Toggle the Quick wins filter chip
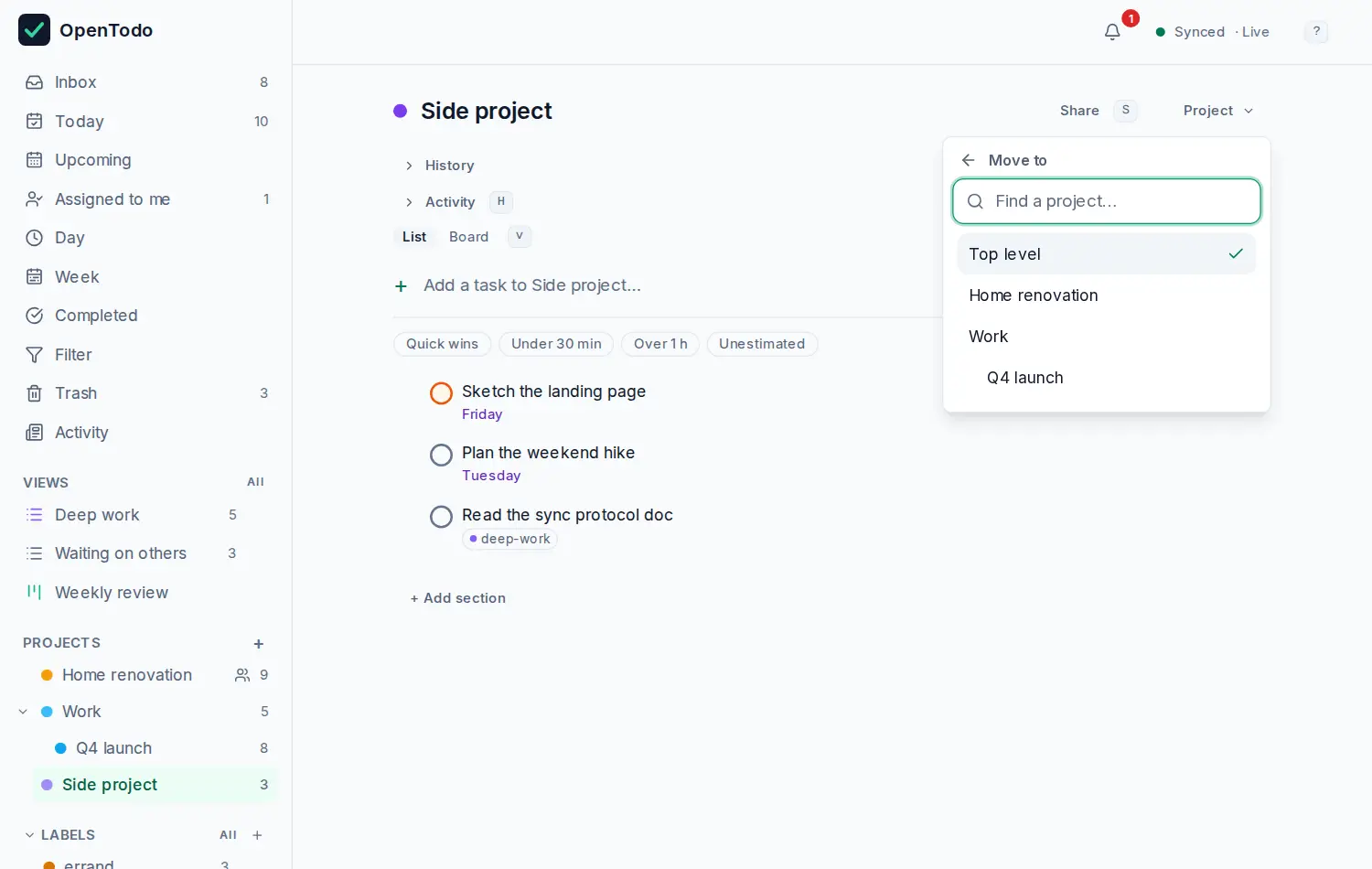Screen dimensions: 1372x869 443,344
